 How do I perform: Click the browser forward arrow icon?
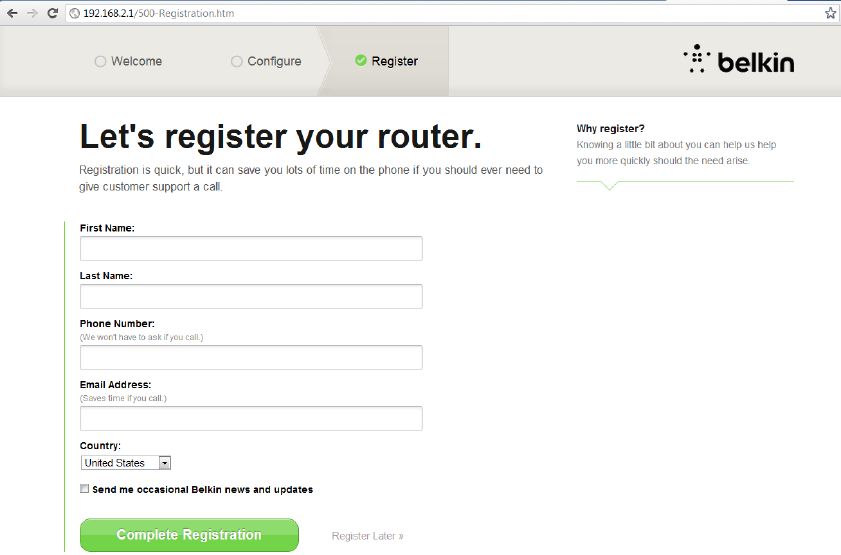32,13
